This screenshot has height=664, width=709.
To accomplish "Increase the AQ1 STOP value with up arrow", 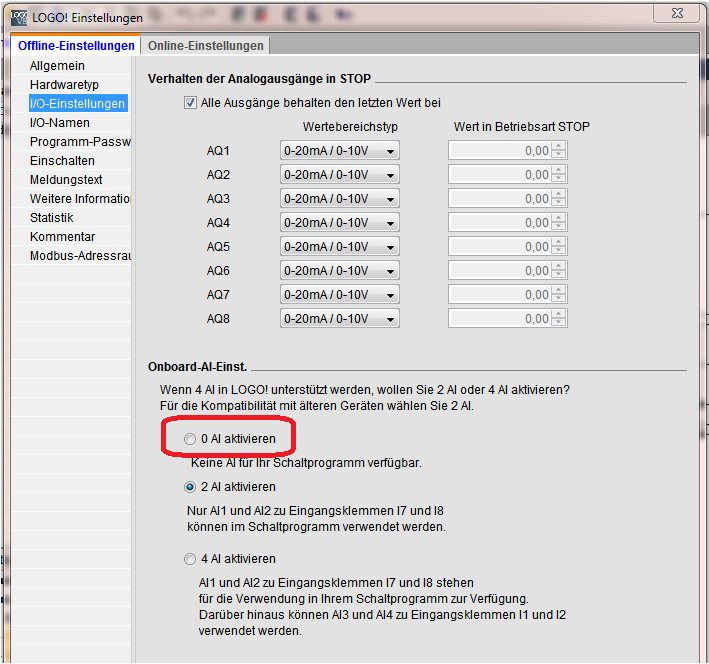I will pos(559,146).
